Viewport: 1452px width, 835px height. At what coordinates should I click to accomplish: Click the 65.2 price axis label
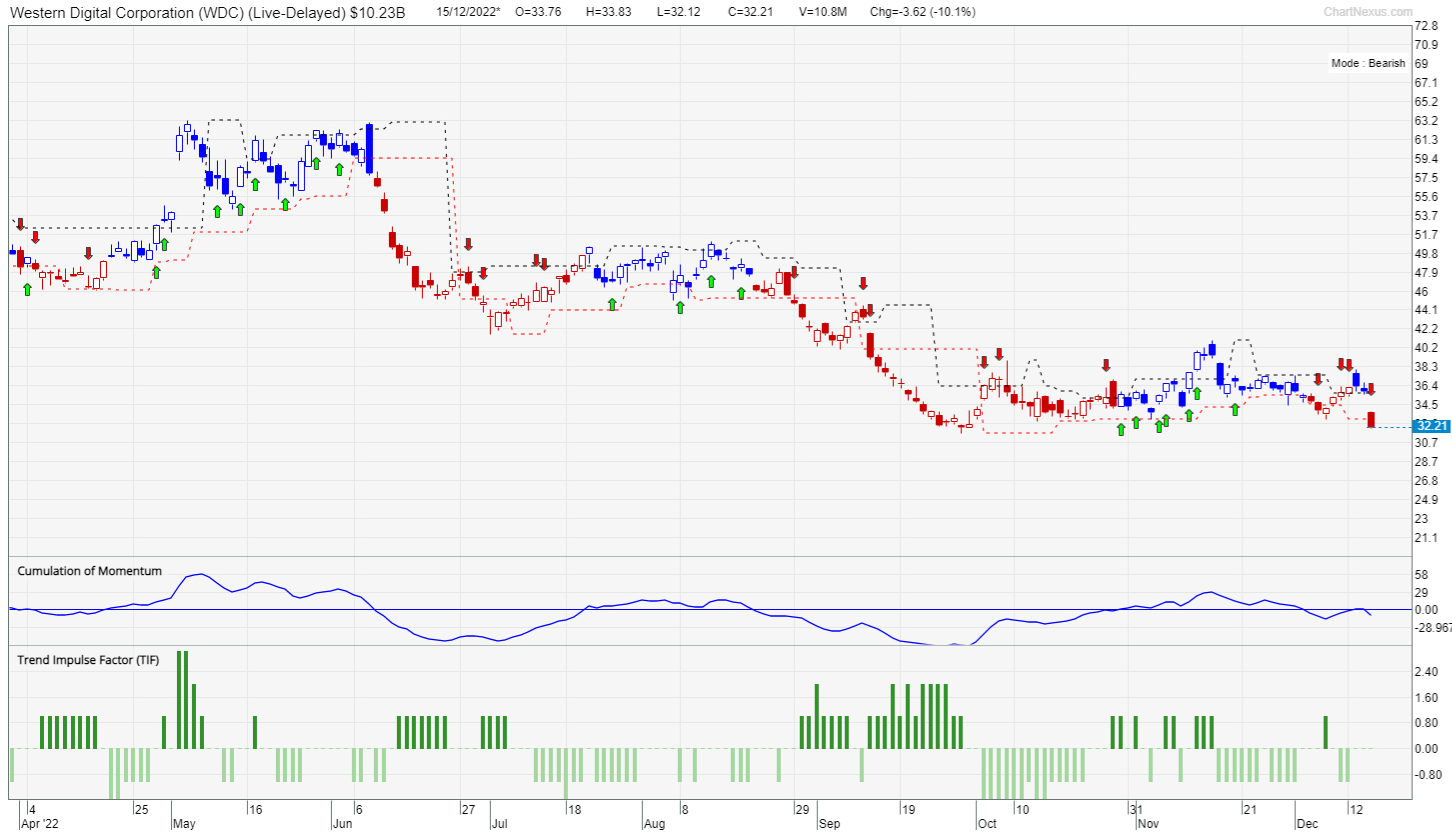point(1427,102)
